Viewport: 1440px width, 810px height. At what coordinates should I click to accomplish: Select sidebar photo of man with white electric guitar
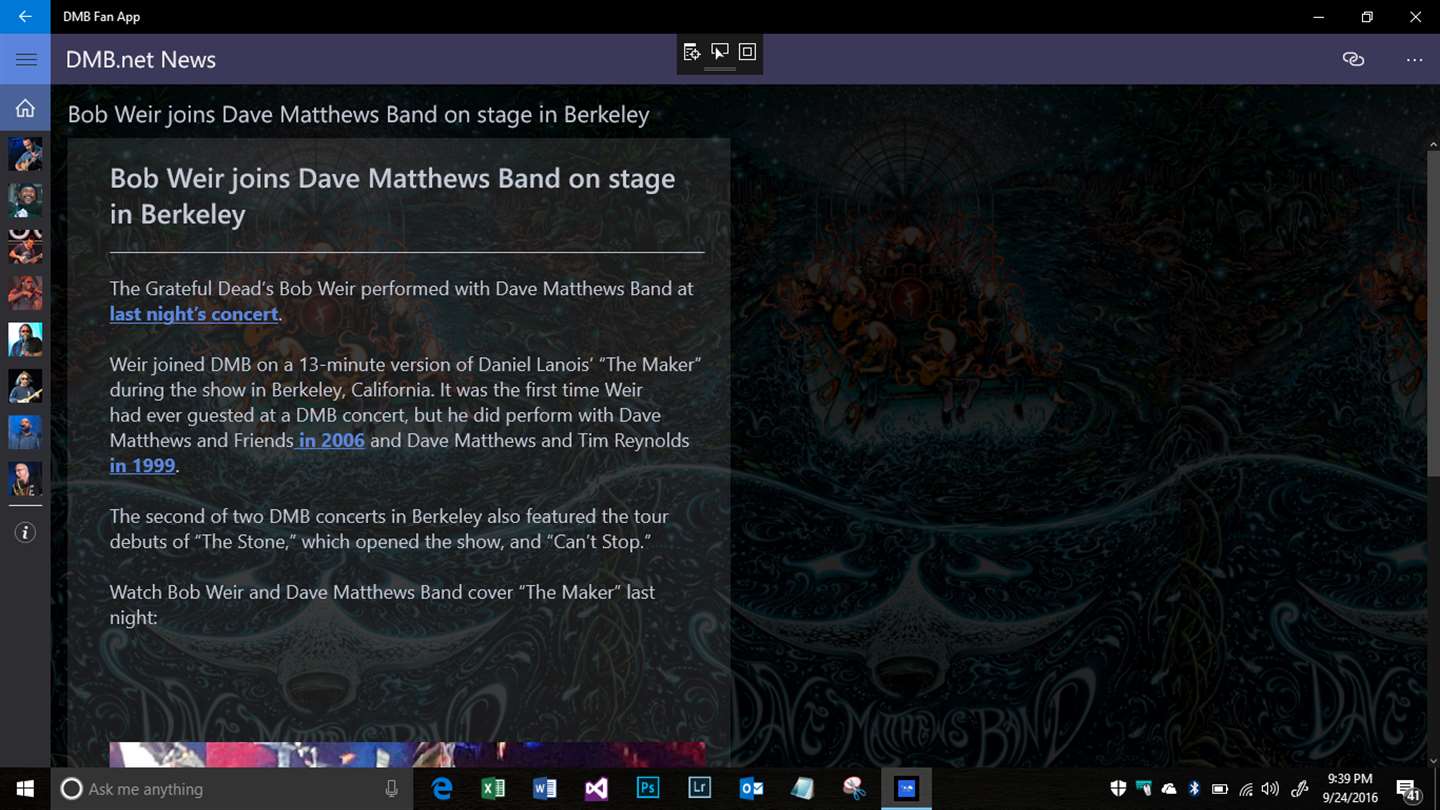coord(25,386)
